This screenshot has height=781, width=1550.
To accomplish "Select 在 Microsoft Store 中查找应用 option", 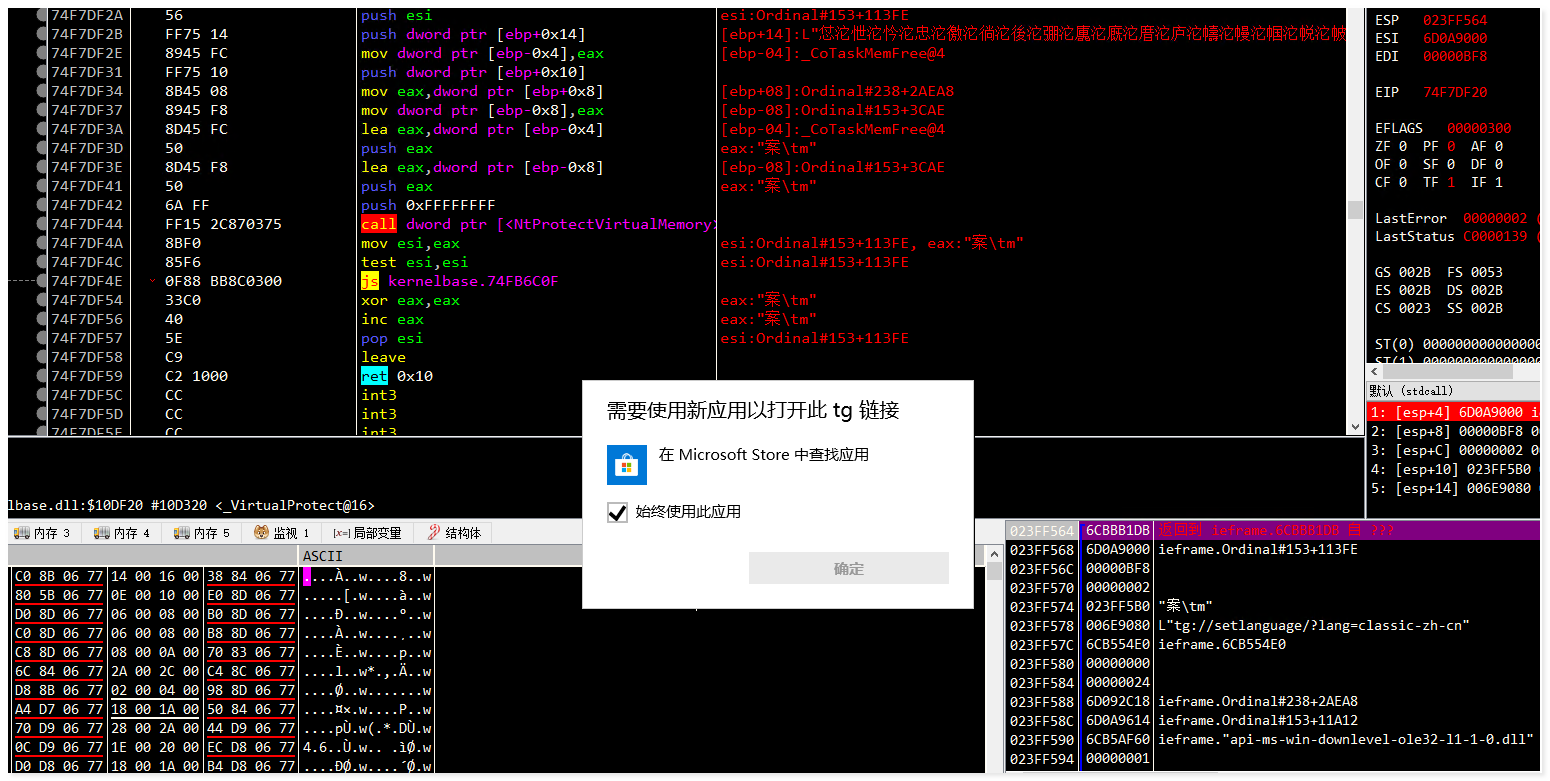I will click(x=763, y=455).
